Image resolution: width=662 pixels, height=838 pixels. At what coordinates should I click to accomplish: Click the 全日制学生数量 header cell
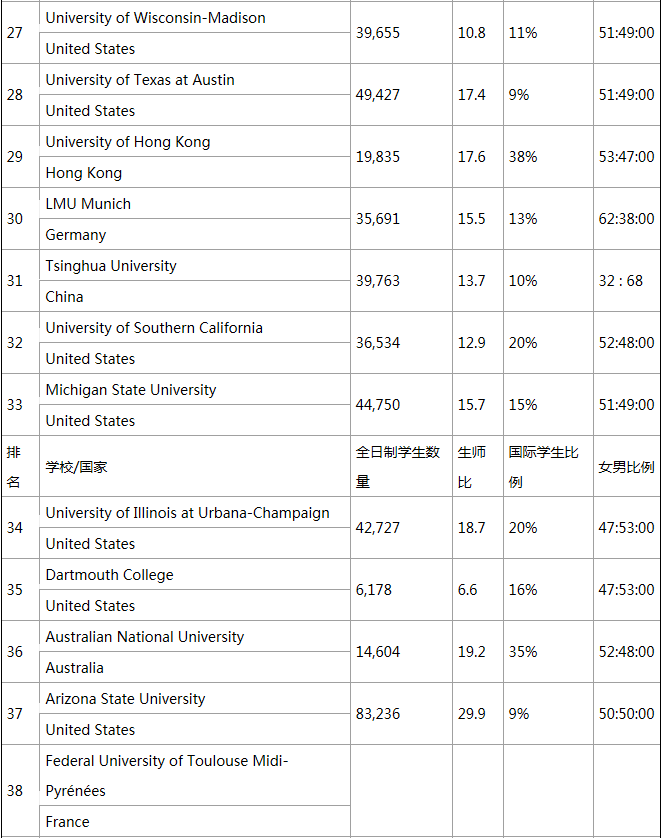pyautogui.click(x=398, y=467)
